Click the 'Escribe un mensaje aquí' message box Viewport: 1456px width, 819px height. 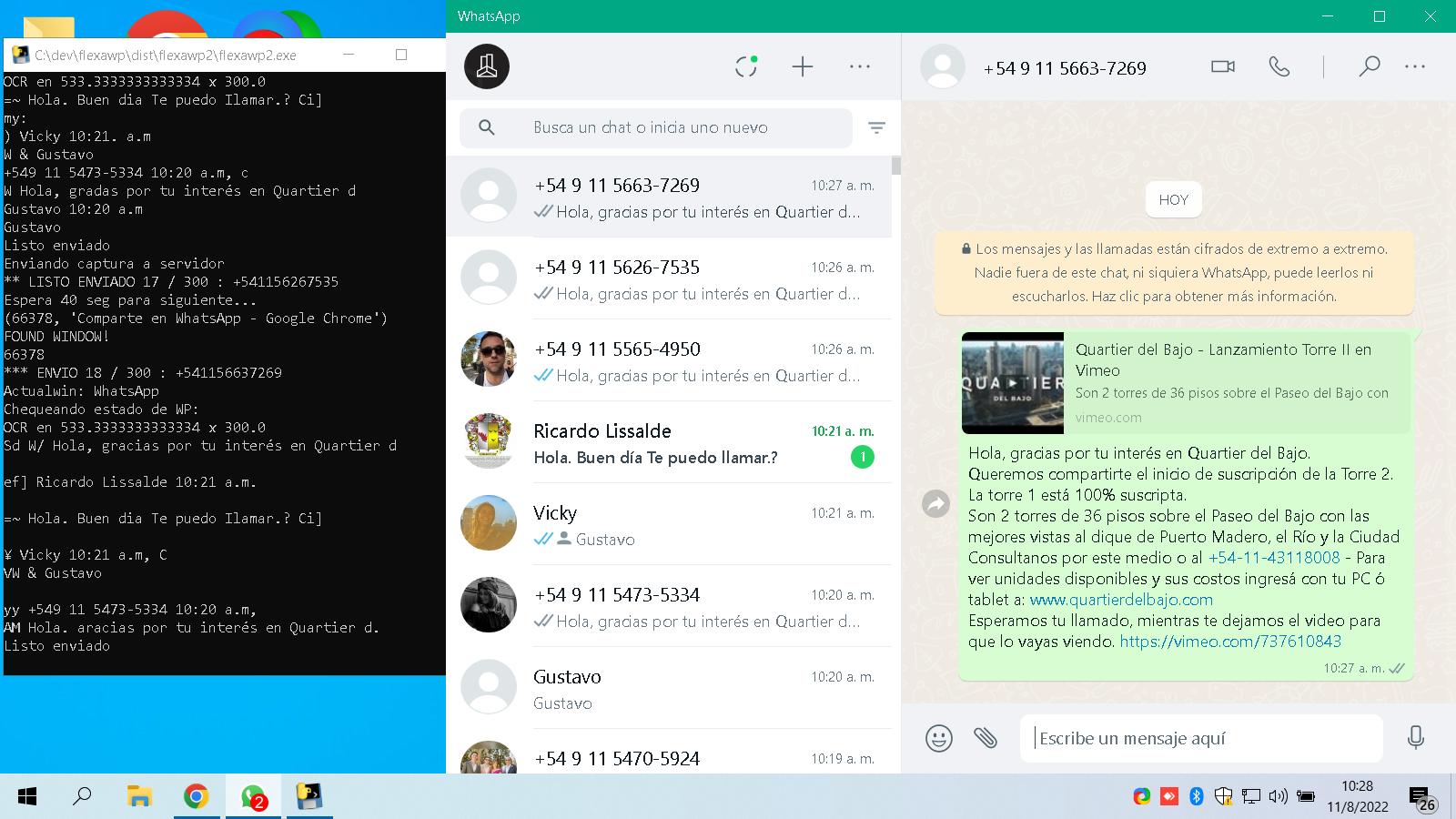pyautogui.click(x=1201, y=738)
